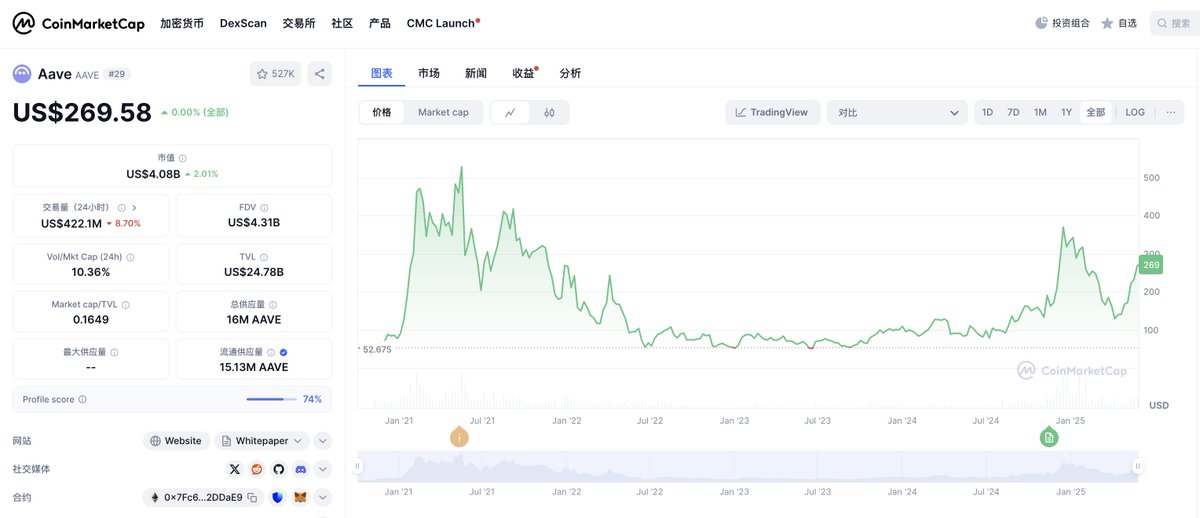Open the 分析 tab
The height and width of the screenshot is (518, 1200).
pyautogui.click(x=570, y=73)
